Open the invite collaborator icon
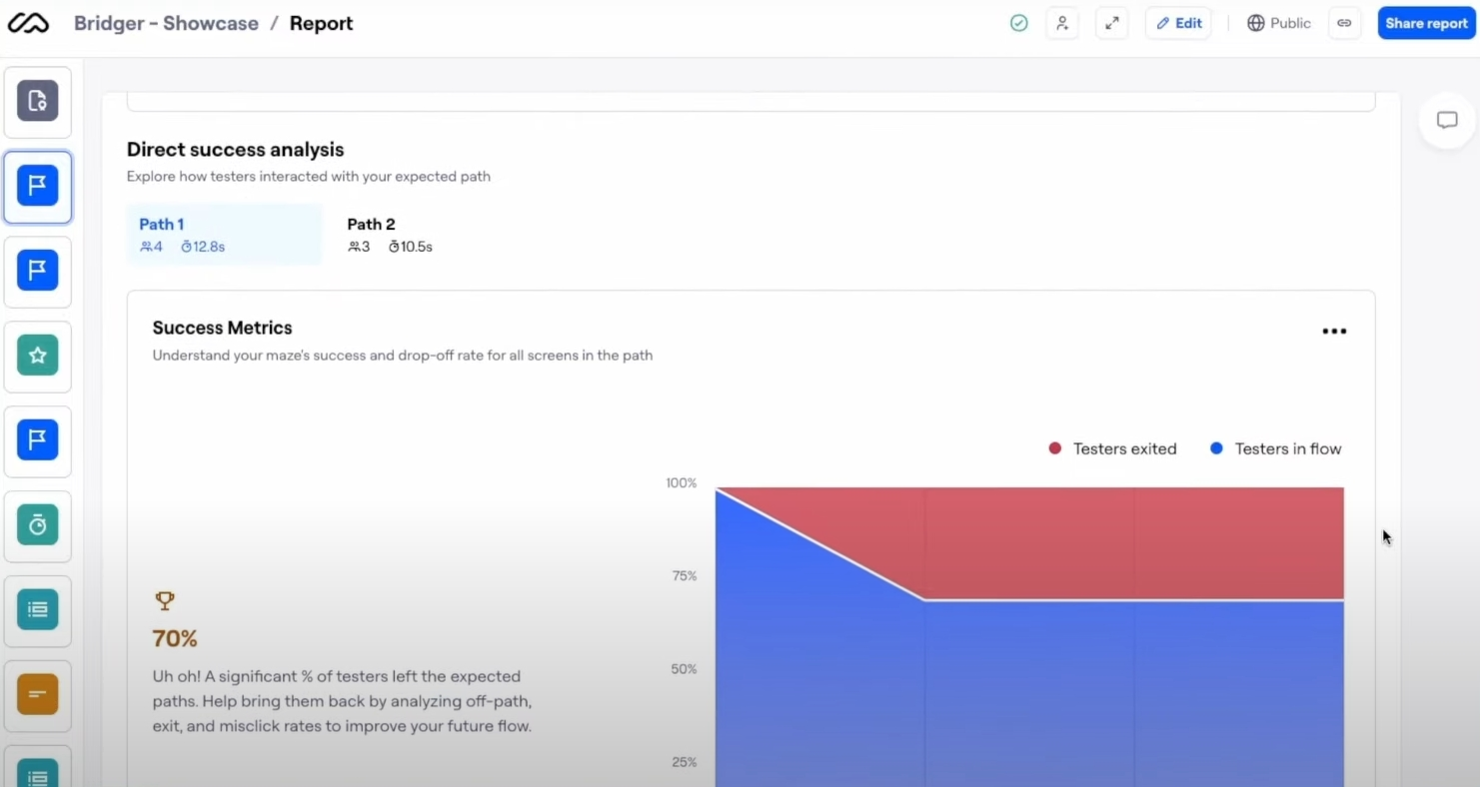The image size is (1480, 787). 1062,22
